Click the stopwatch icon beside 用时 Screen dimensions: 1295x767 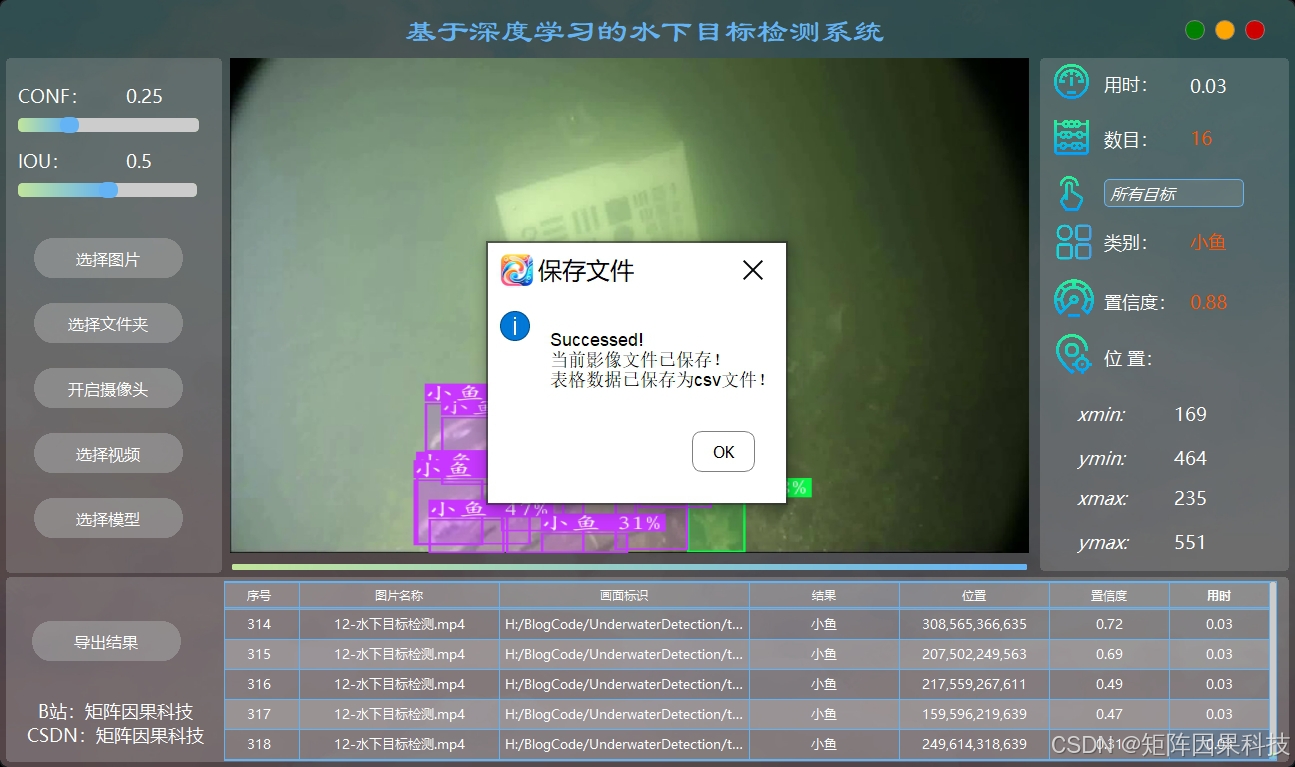pyautogui.click(x=1072, y=82)
